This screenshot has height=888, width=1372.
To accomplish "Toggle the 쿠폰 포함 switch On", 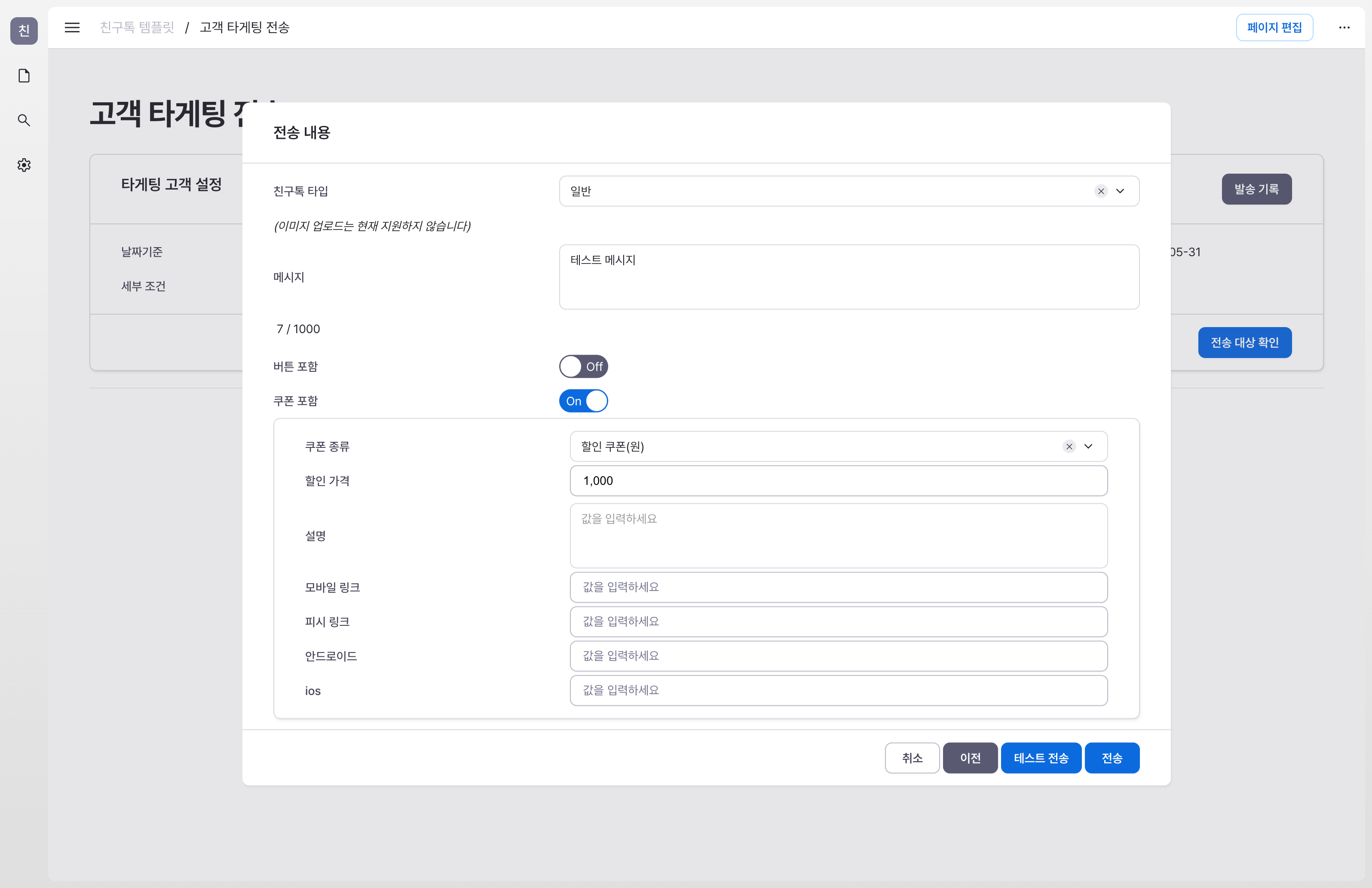I will pyautogui.click(x=585, y=400).
